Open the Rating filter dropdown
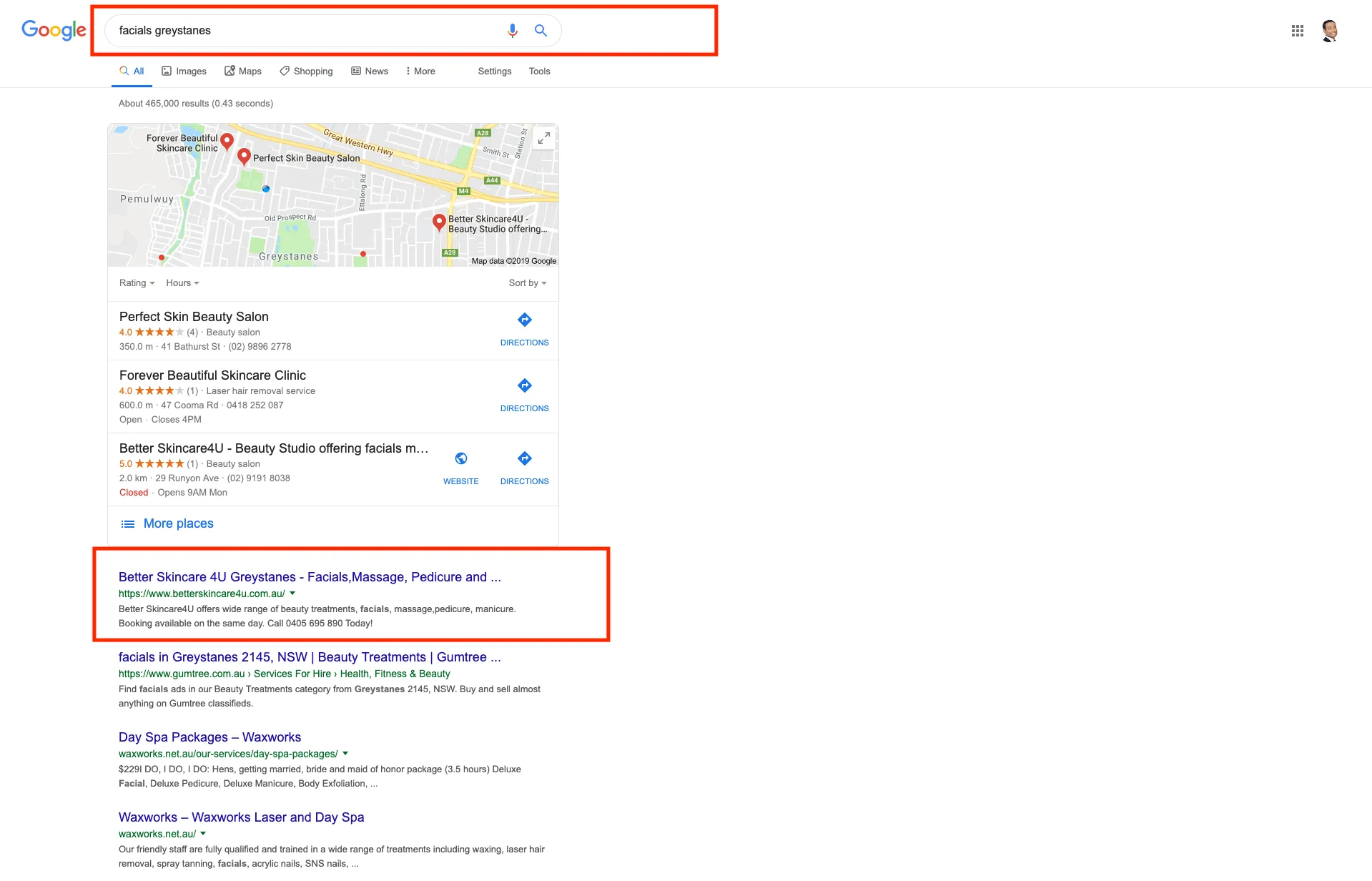Screen dimensions: 1372x881 [137, 283]
